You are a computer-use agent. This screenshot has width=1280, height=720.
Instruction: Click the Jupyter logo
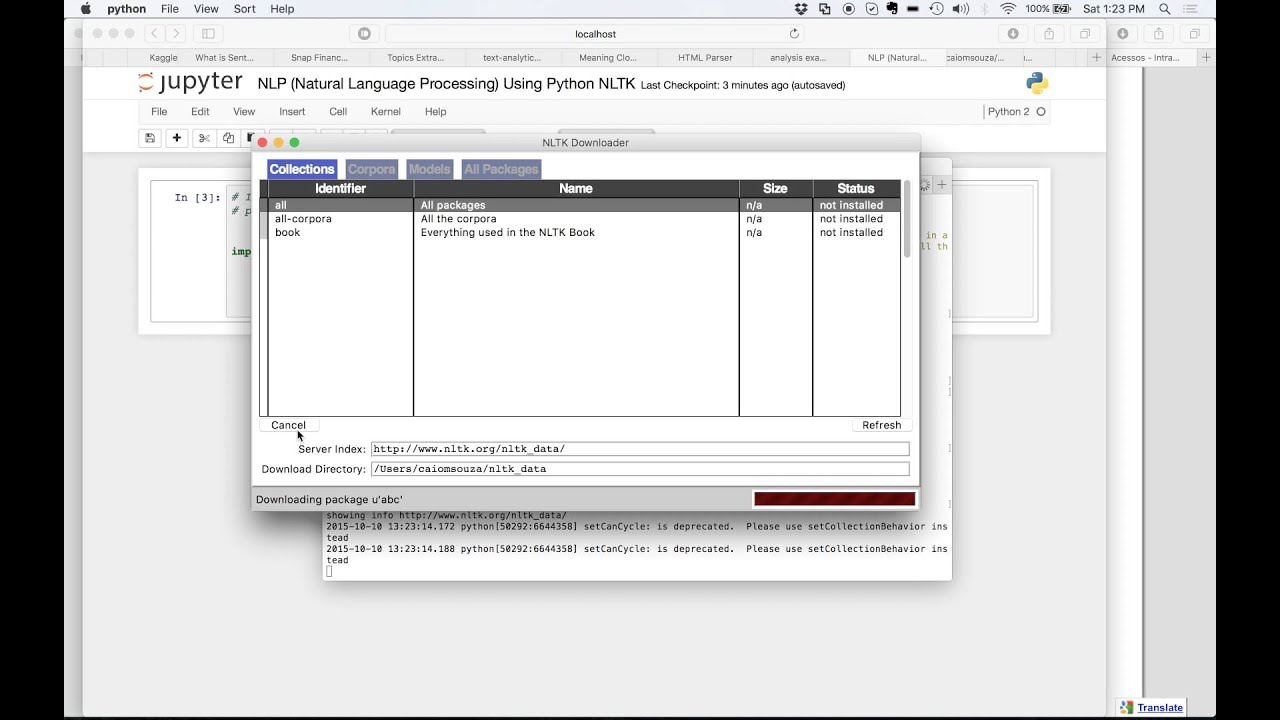(190, 83)
